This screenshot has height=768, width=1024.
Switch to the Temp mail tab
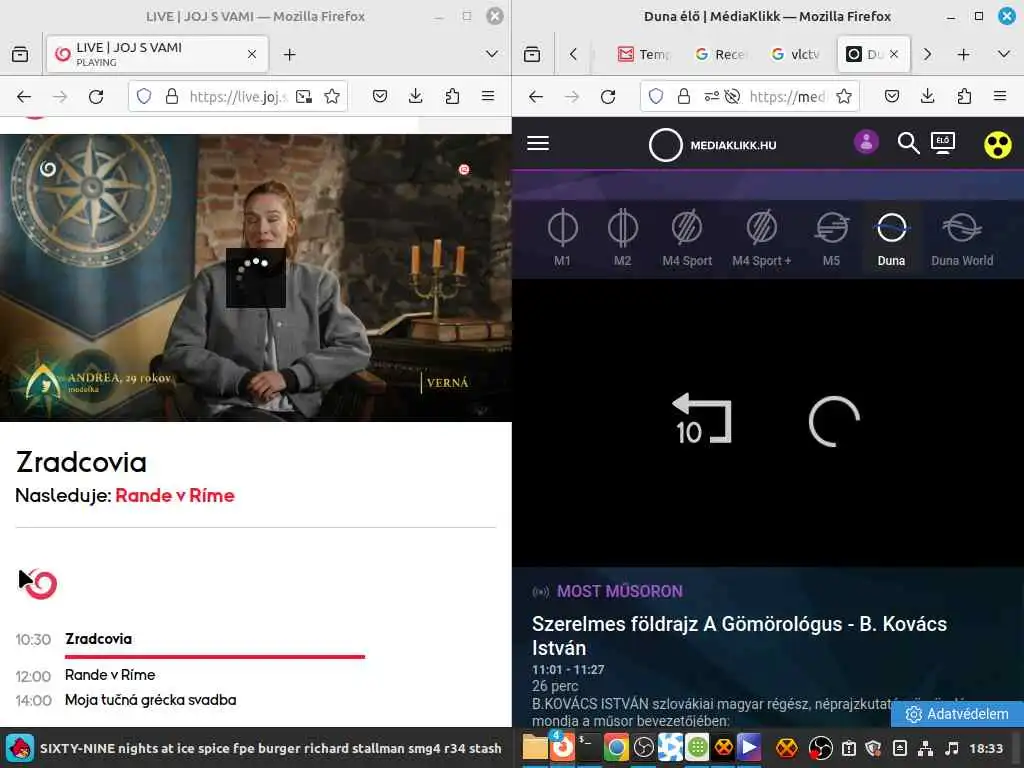(x=644, y=54)
